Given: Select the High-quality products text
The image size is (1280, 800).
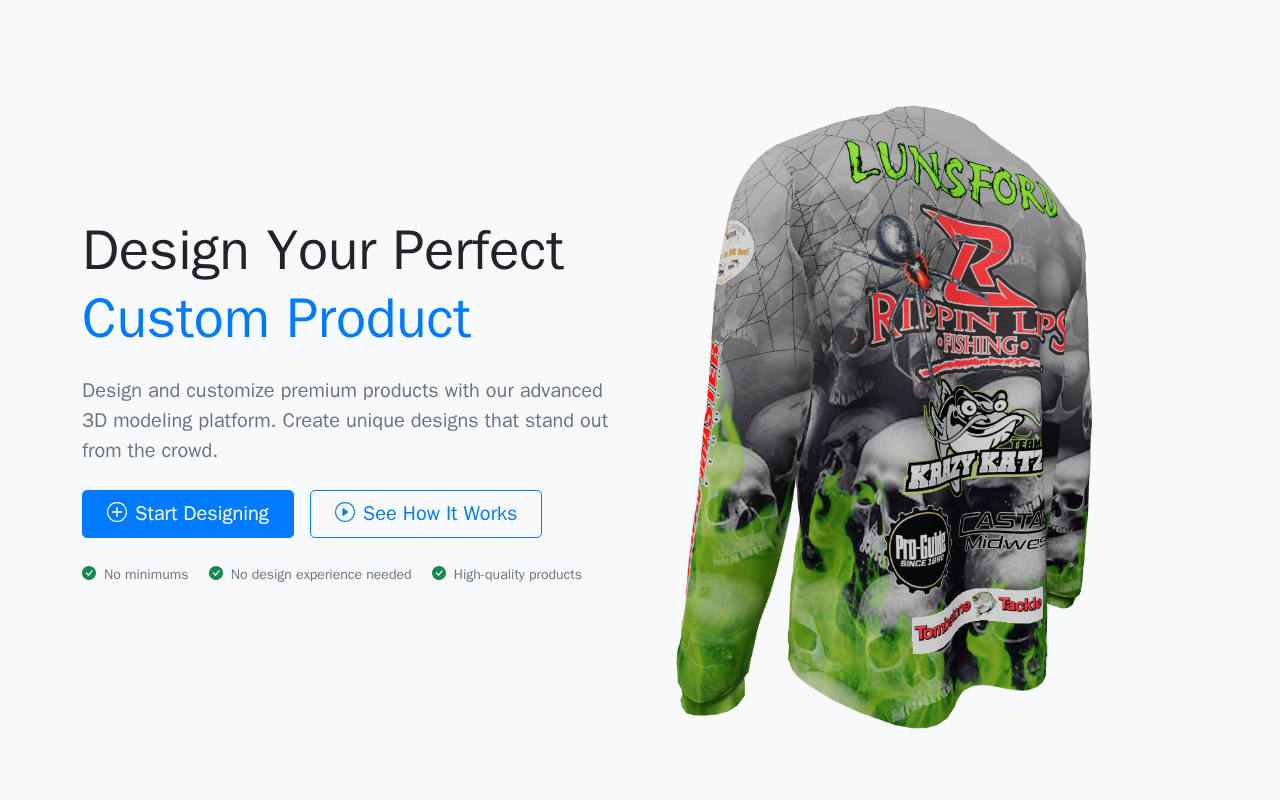Looking at the screenshot, I should (x=518, y=574).
